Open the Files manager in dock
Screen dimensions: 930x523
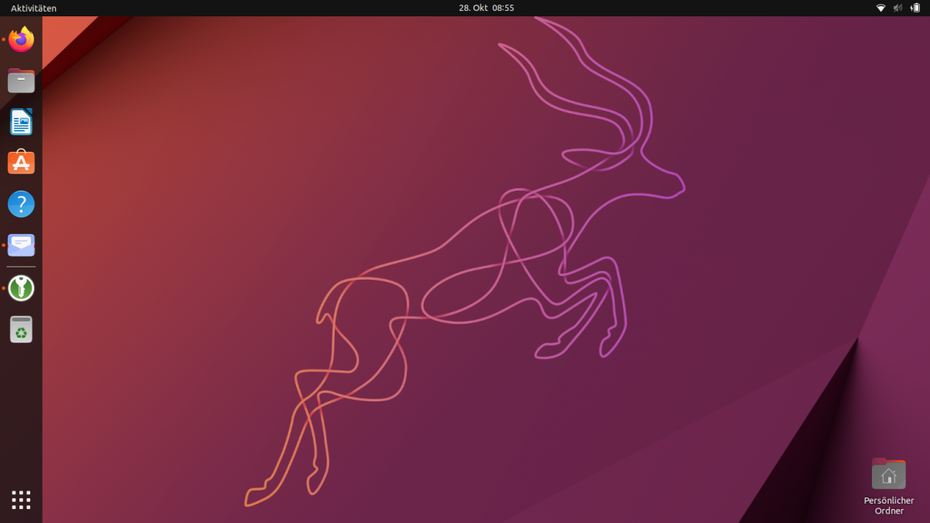click(21, 81)
